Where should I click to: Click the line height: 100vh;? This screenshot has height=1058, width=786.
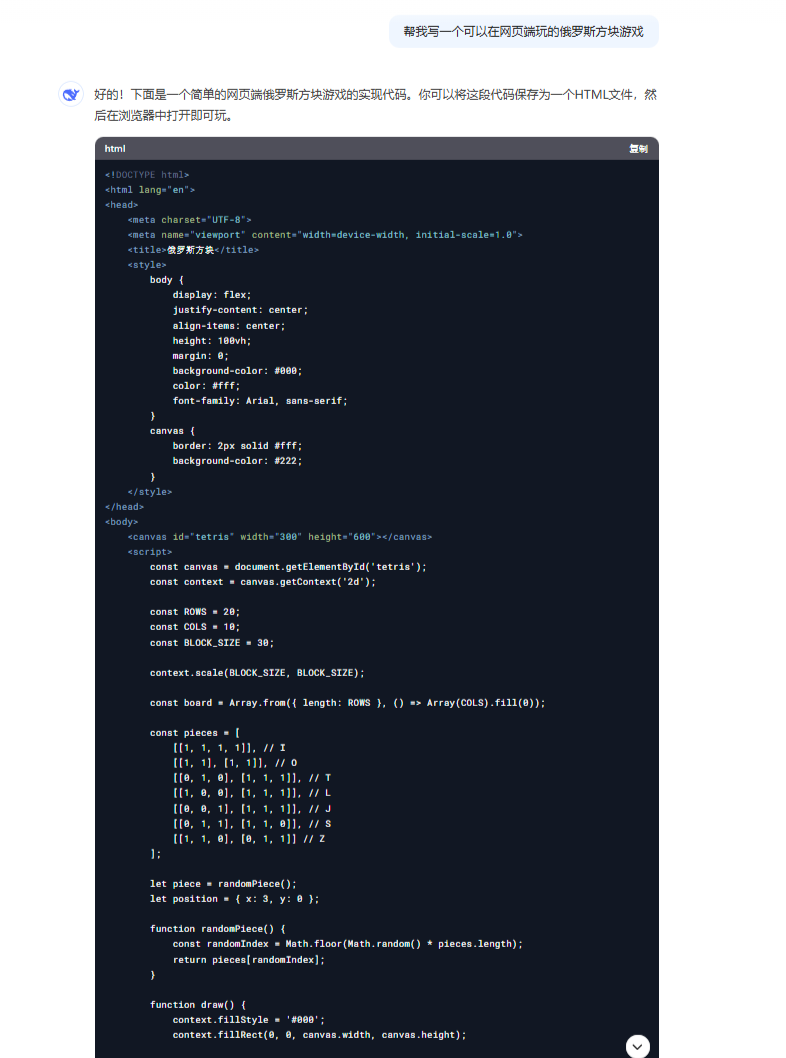coord(212,341)
